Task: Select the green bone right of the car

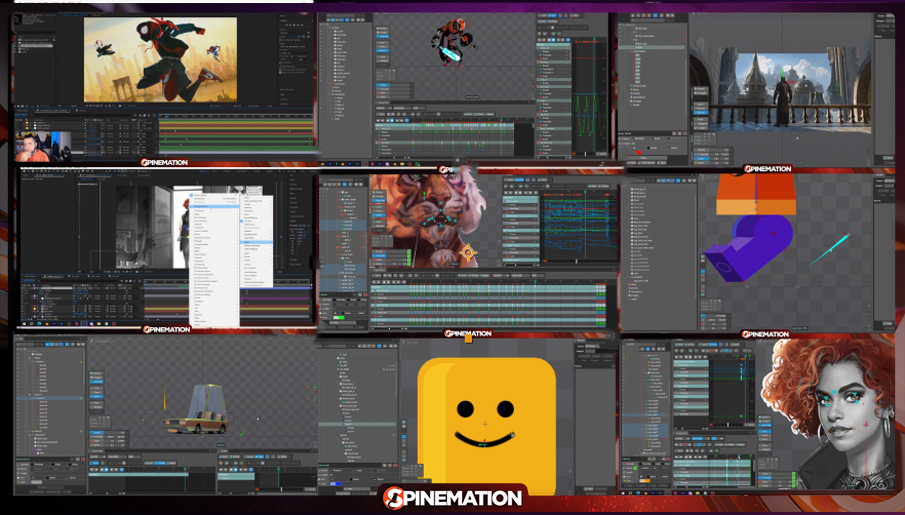Action: click(x=243, y=432)
